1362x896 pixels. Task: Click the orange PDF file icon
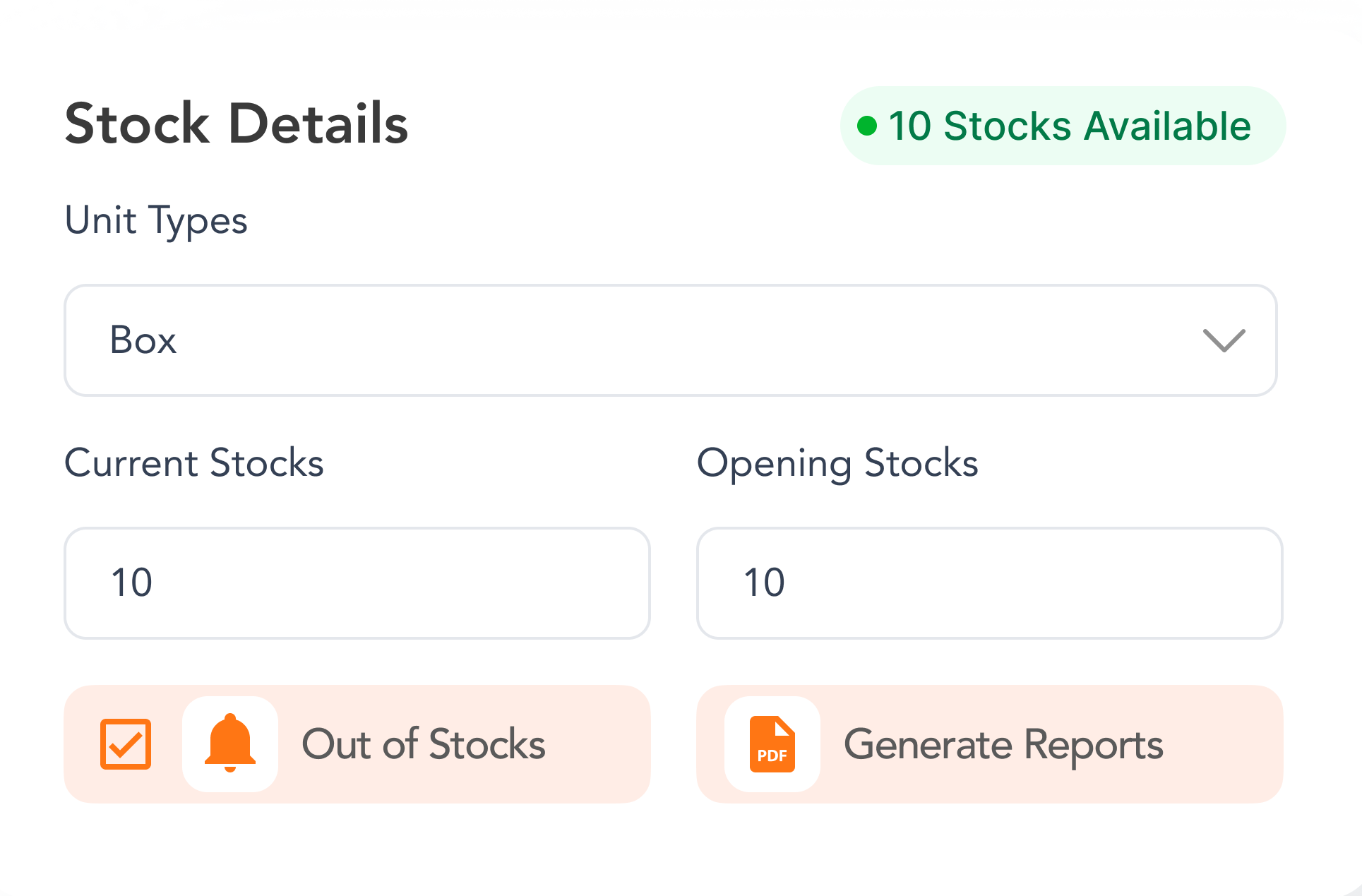point(772,744)
